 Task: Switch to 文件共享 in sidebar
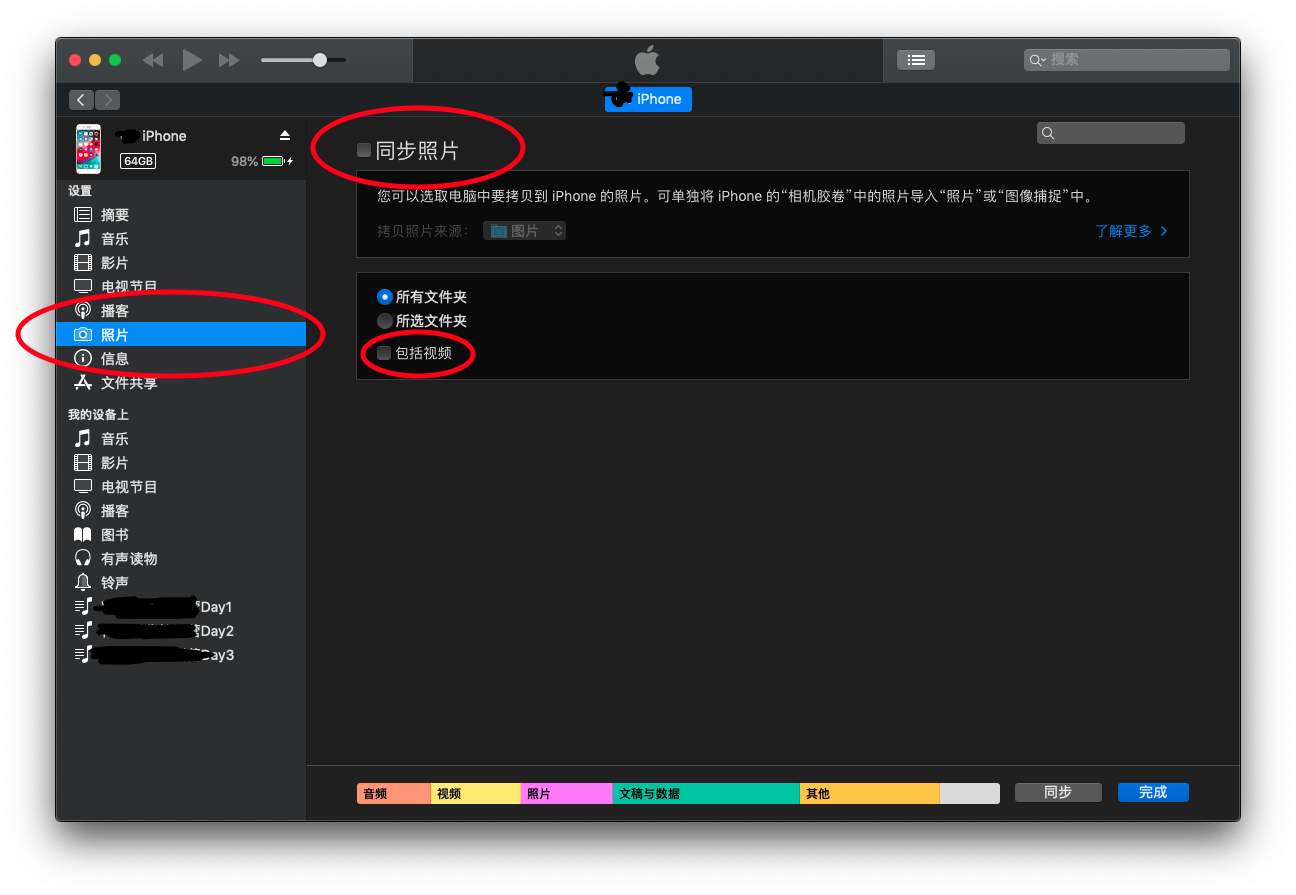click(x=128, y=382)
